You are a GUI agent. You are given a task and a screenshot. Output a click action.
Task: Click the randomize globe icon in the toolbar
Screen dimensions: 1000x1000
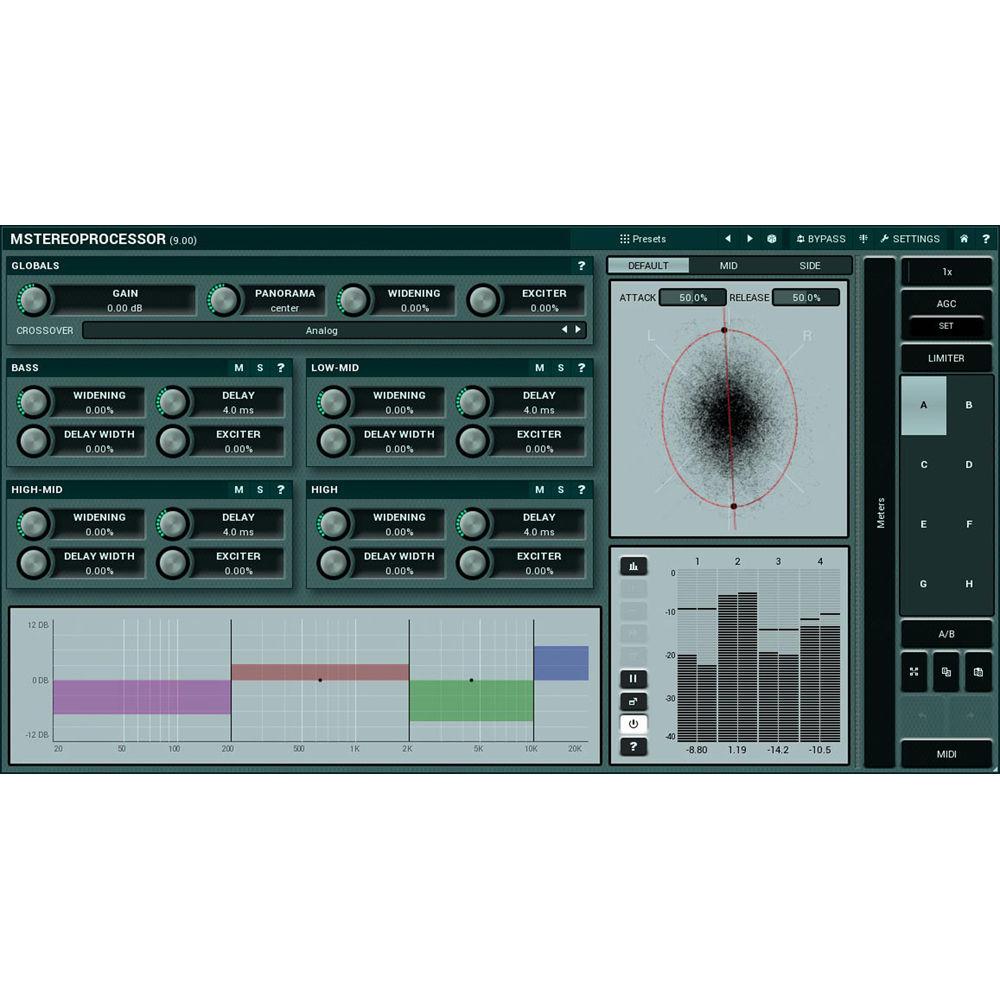772,239
